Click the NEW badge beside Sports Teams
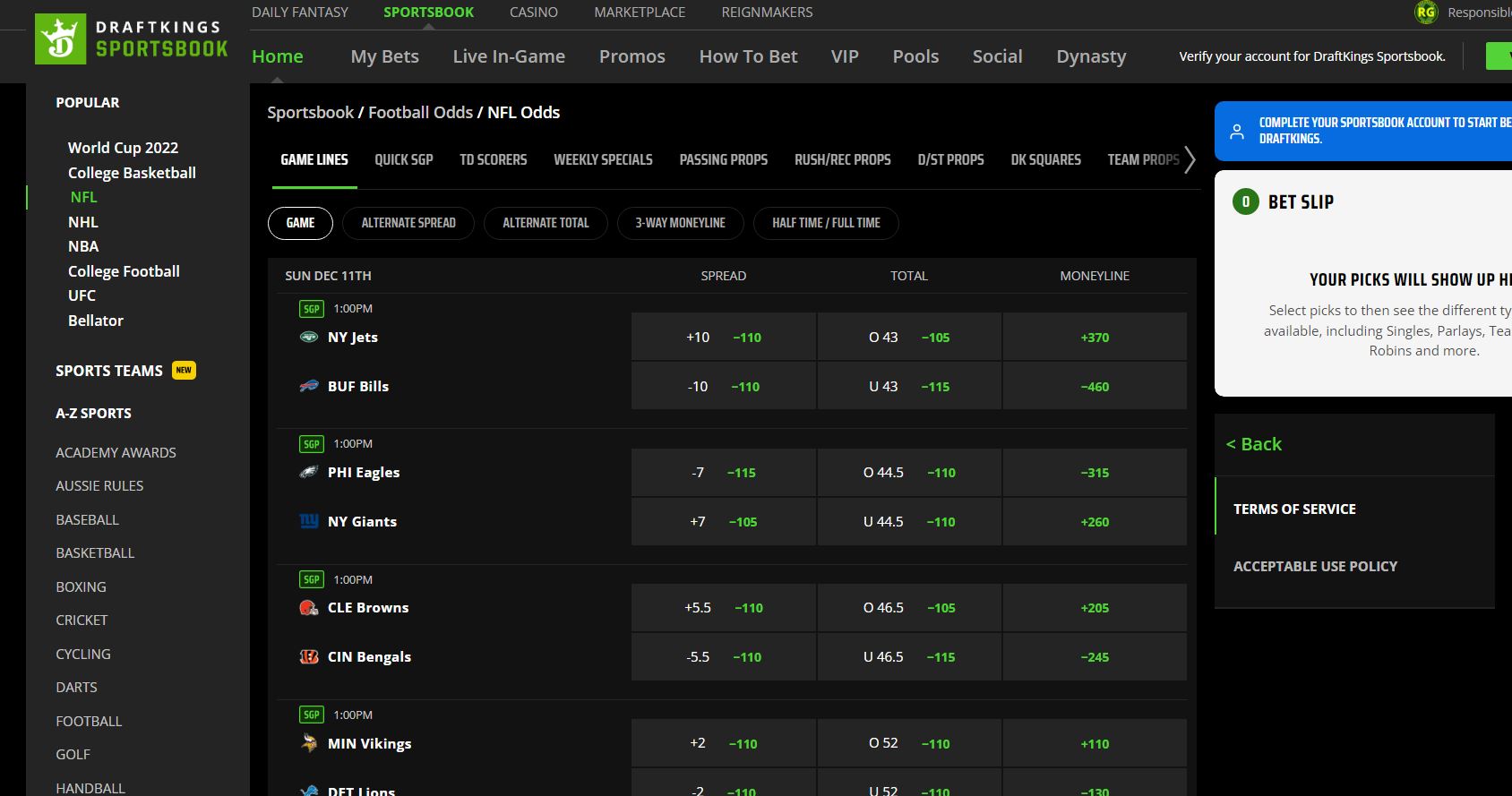1512x796 pixels. (184, 370)
